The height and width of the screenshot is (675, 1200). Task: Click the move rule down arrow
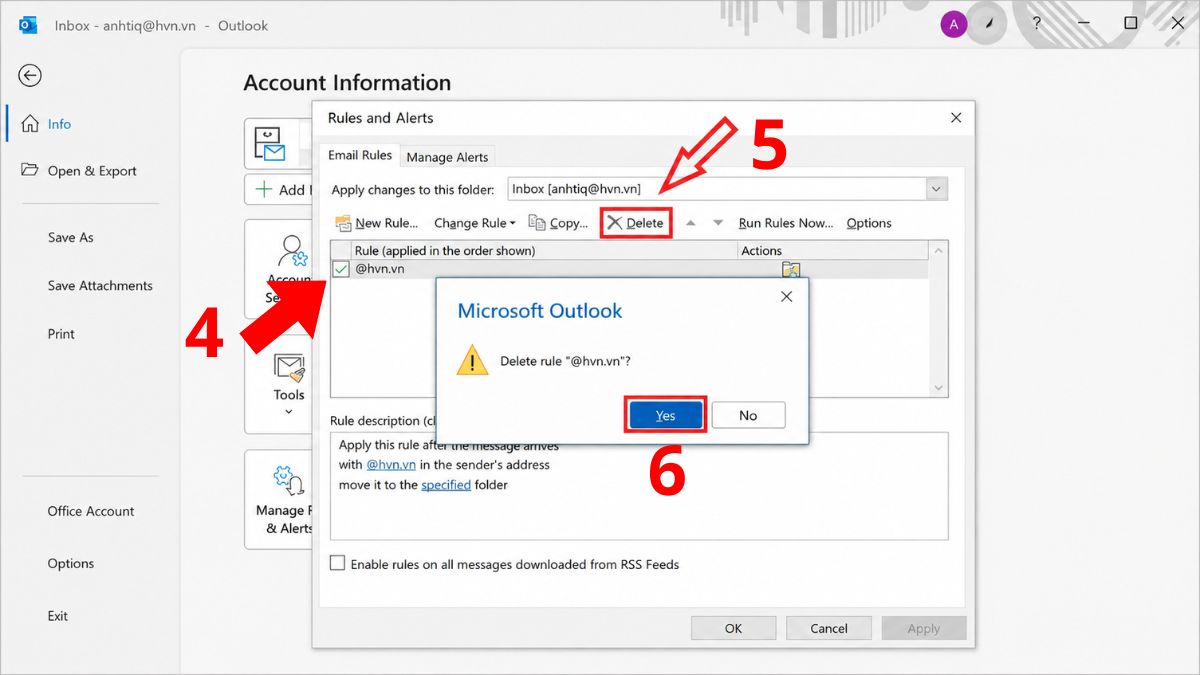coord(716,223)
